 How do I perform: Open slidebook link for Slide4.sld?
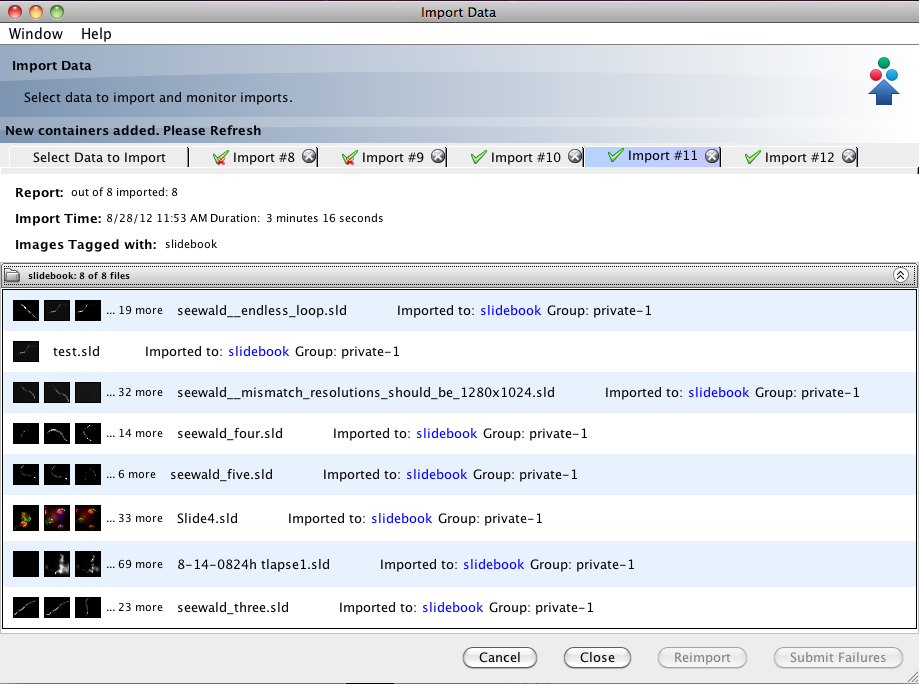(x=401, y=518)
